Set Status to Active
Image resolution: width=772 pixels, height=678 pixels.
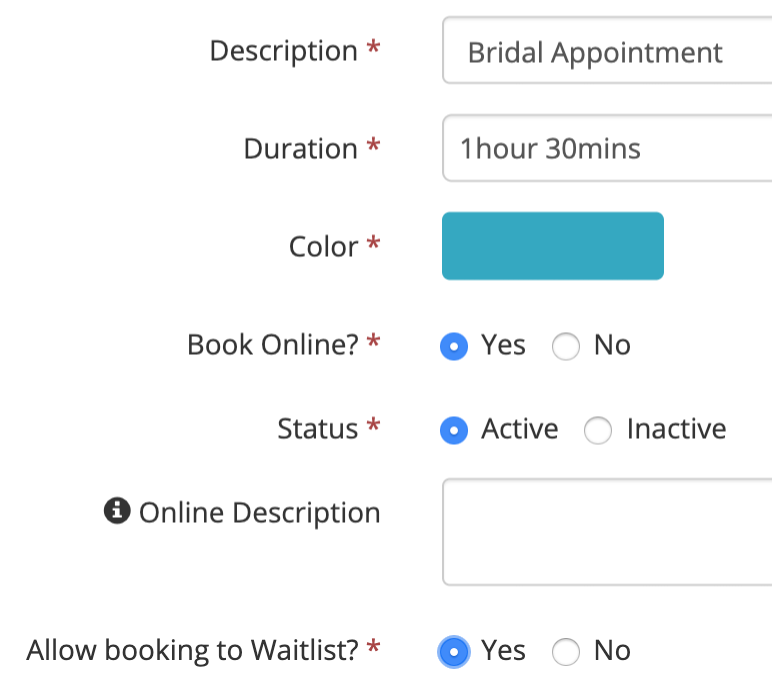pyautogui.click(x=454, y=430)
